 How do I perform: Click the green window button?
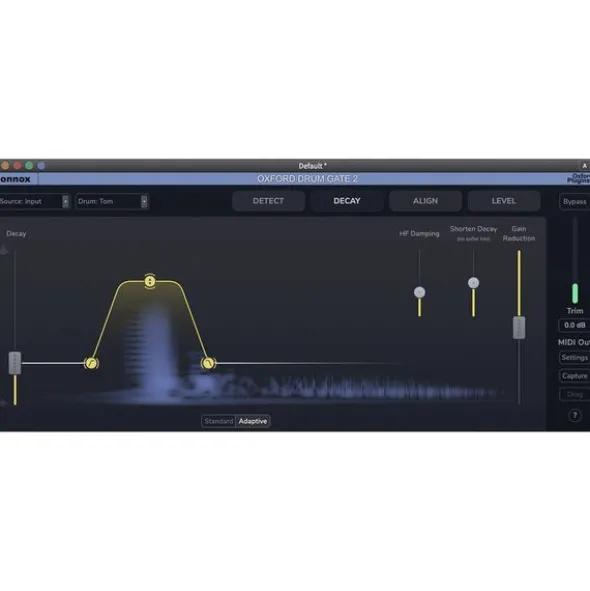pyautogui.click(x=29, y=165)
